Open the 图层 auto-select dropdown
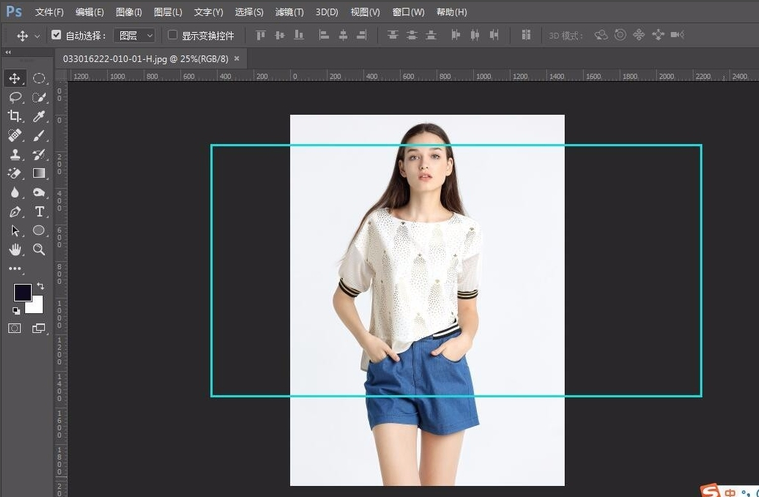Viewport: 759px width, 497px height. [x=135, y=34]
